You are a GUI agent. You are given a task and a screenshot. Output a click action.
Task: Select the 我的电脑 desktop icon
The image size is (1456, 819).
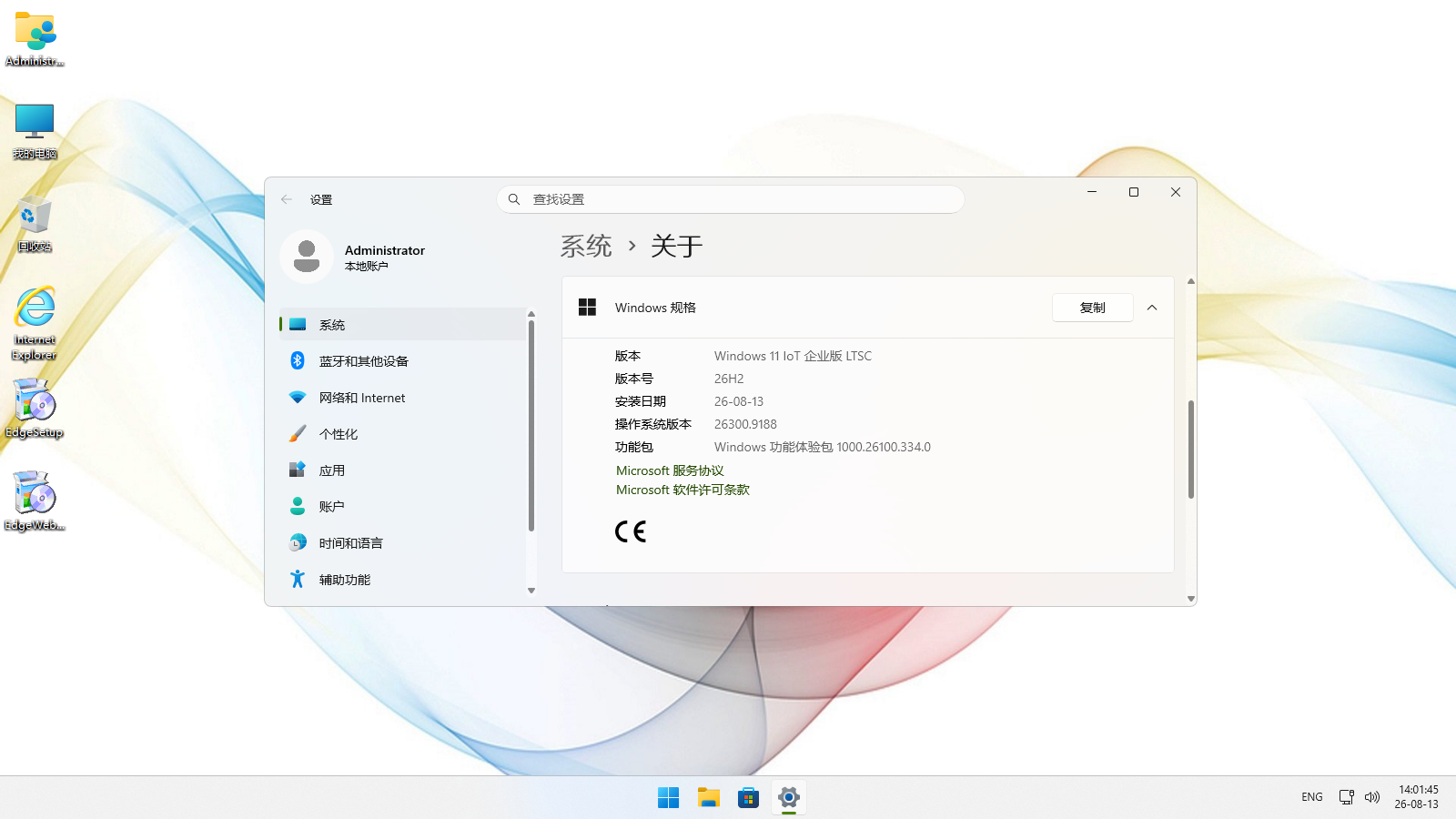click(35, 132)
